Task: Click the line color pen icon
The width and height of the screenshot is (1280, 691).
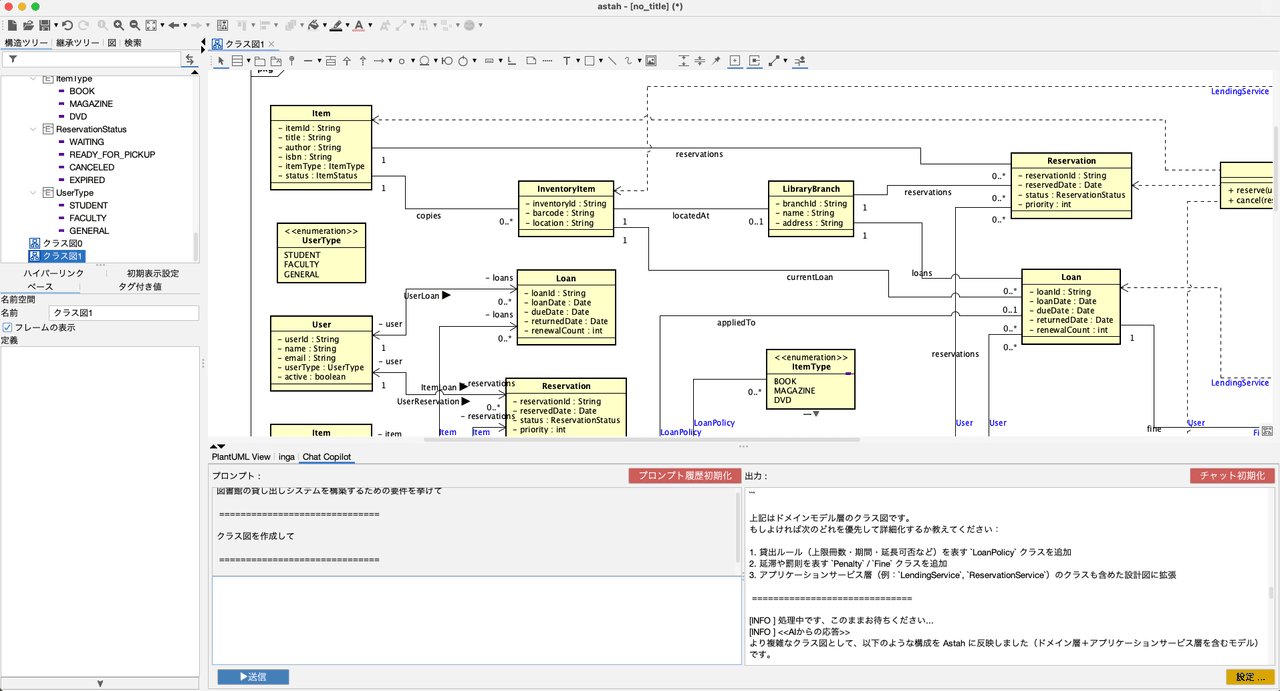Action: [x=336, y=24]
